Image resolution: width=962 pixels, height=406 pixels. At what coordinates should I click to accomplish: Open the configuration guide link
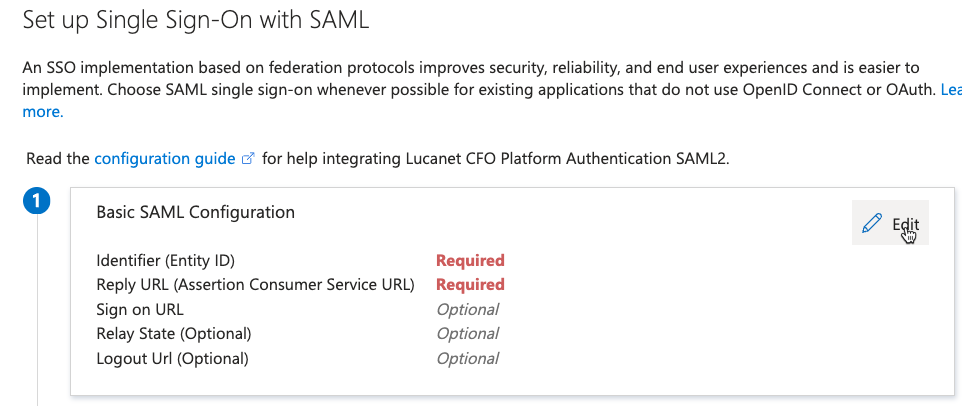click(165, 158)
